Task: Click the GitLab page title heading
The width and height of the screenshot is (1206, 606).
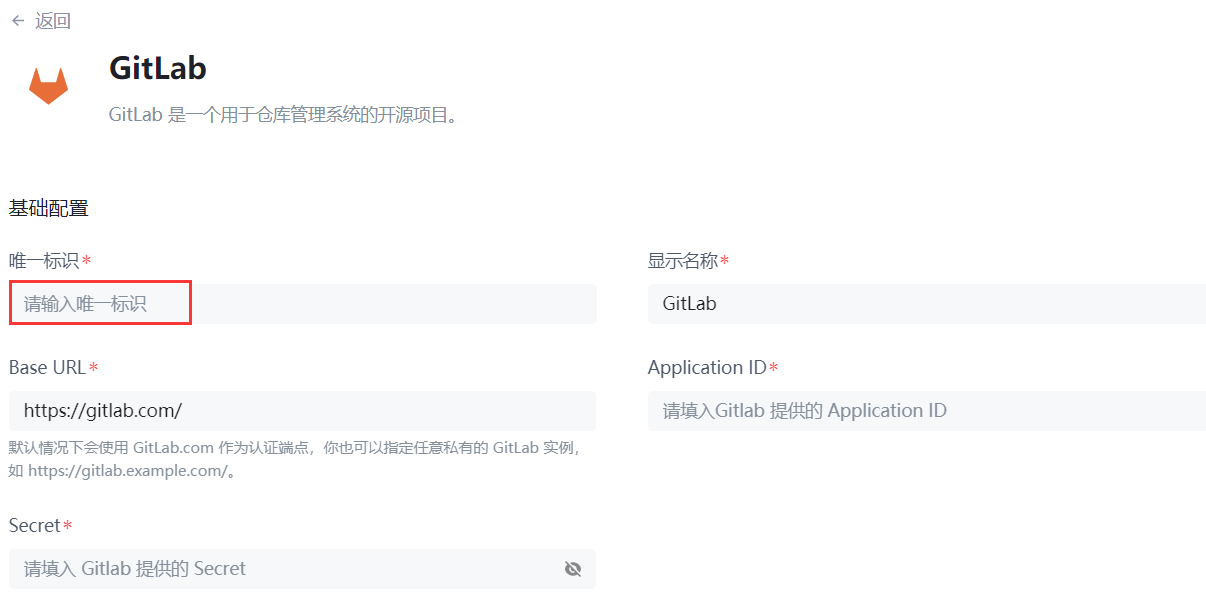Action: tap(157, 68)
